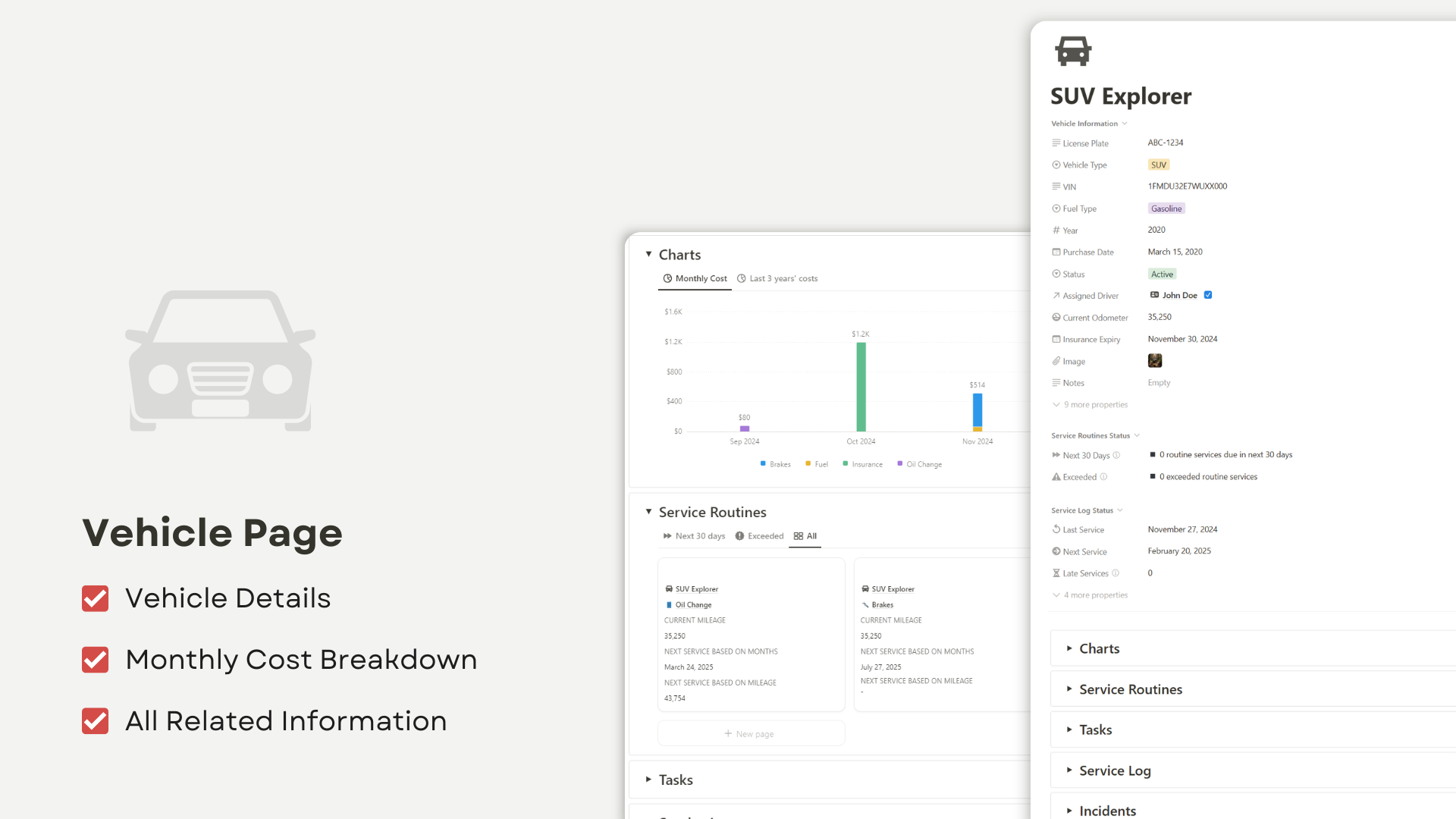
Task: Switch to Last 3 years' costs tab
Action: pyautogui.click(x=777, y=278)
